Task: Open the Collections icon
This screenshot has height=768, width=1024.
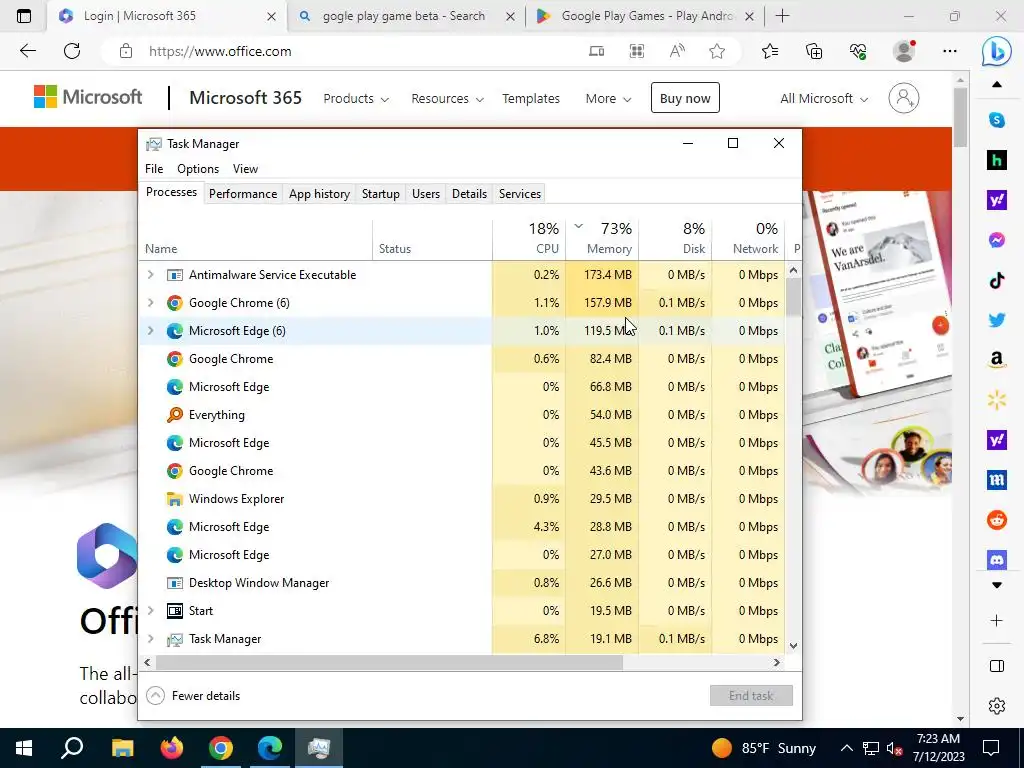Action: (814, 51)
